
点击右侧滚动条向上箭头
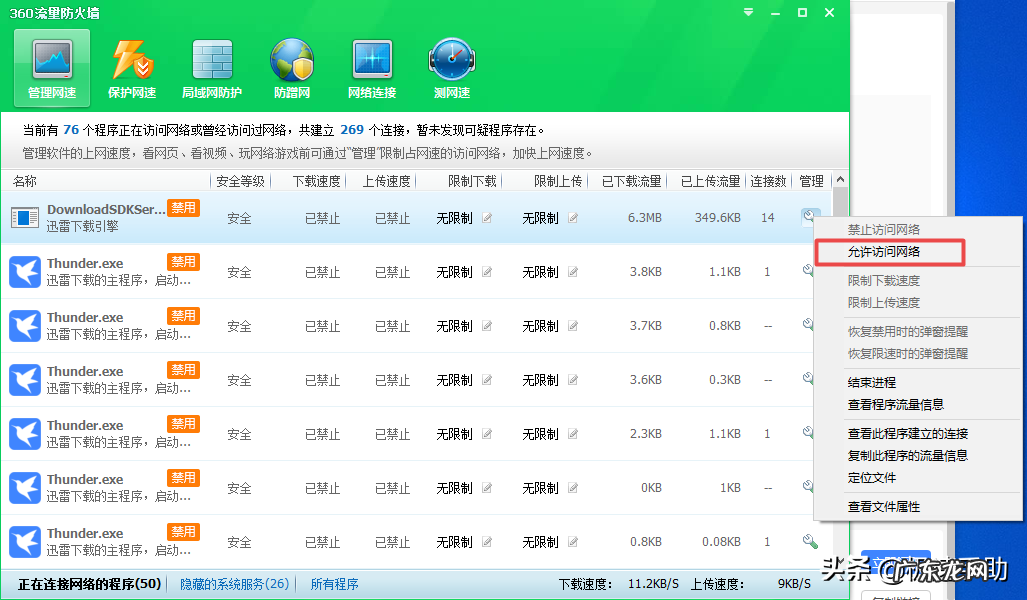point(838,179)
